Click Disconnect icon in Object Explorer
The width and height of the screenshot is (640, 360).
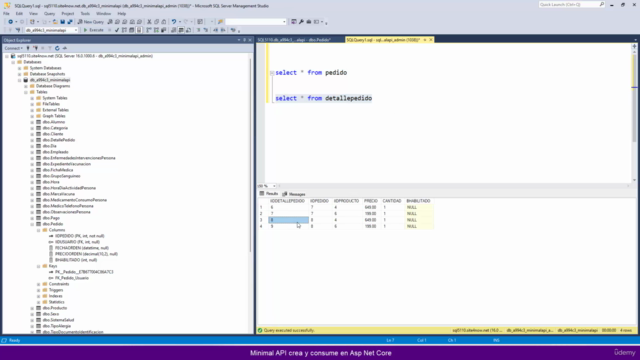tap(35, 48)
